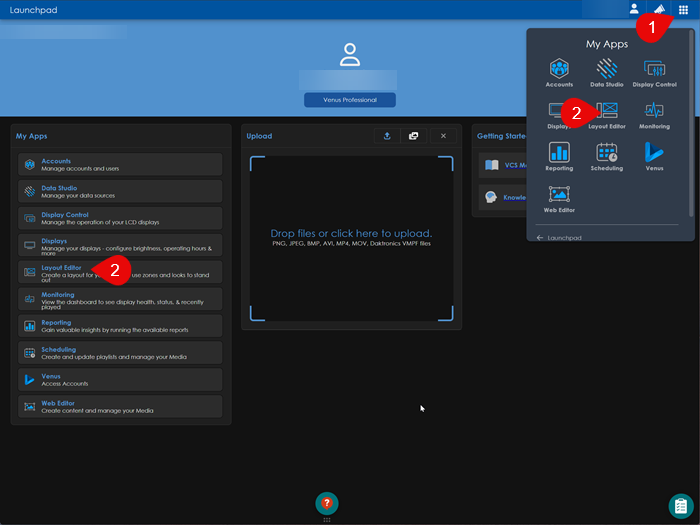The image size is (700, 525).
Task: Toggle the apps grid menu in header
Action: coord(684,9)
